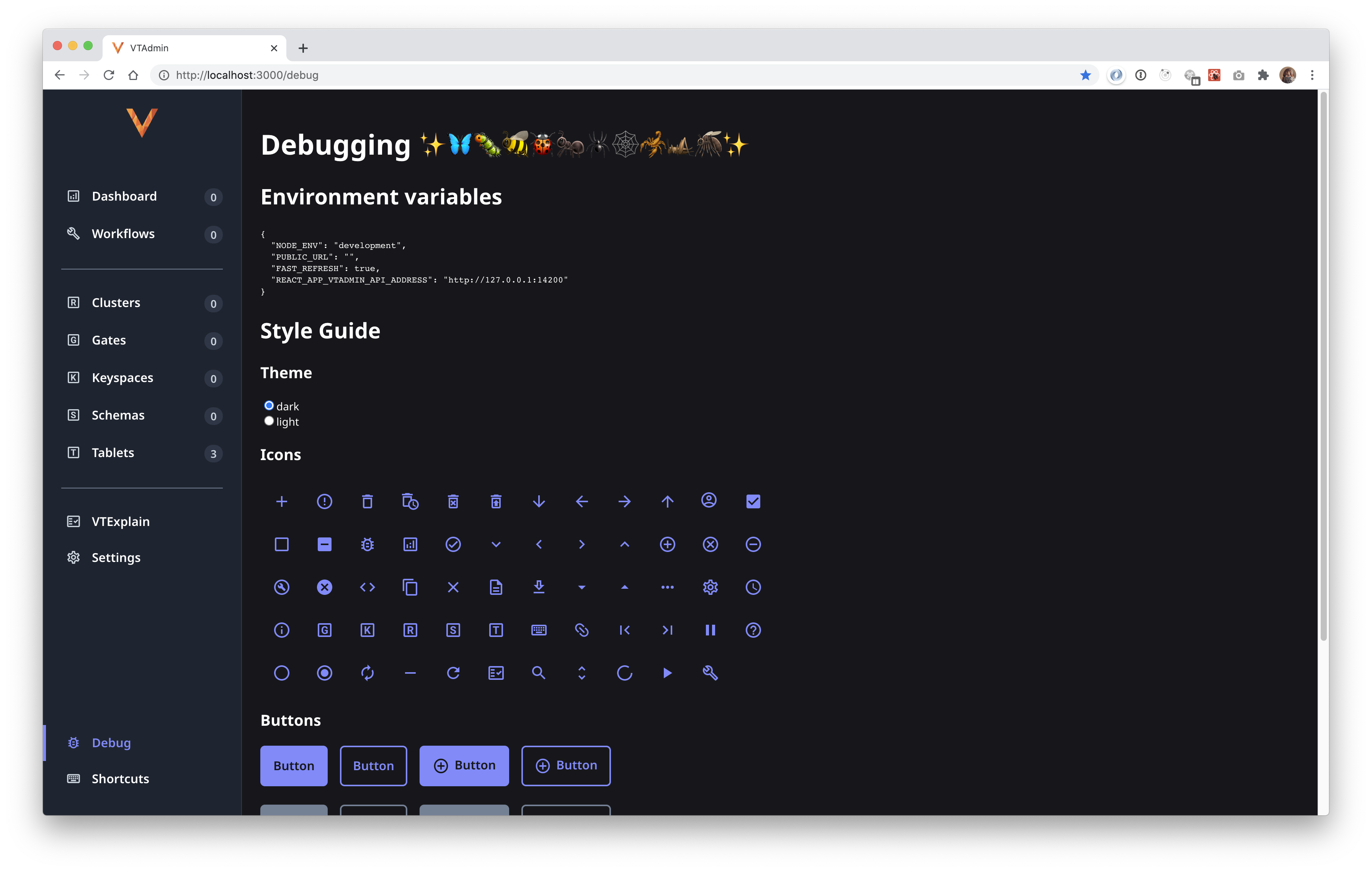
Task: Click the trash delete icon in the grid
Action: point(367,501)
